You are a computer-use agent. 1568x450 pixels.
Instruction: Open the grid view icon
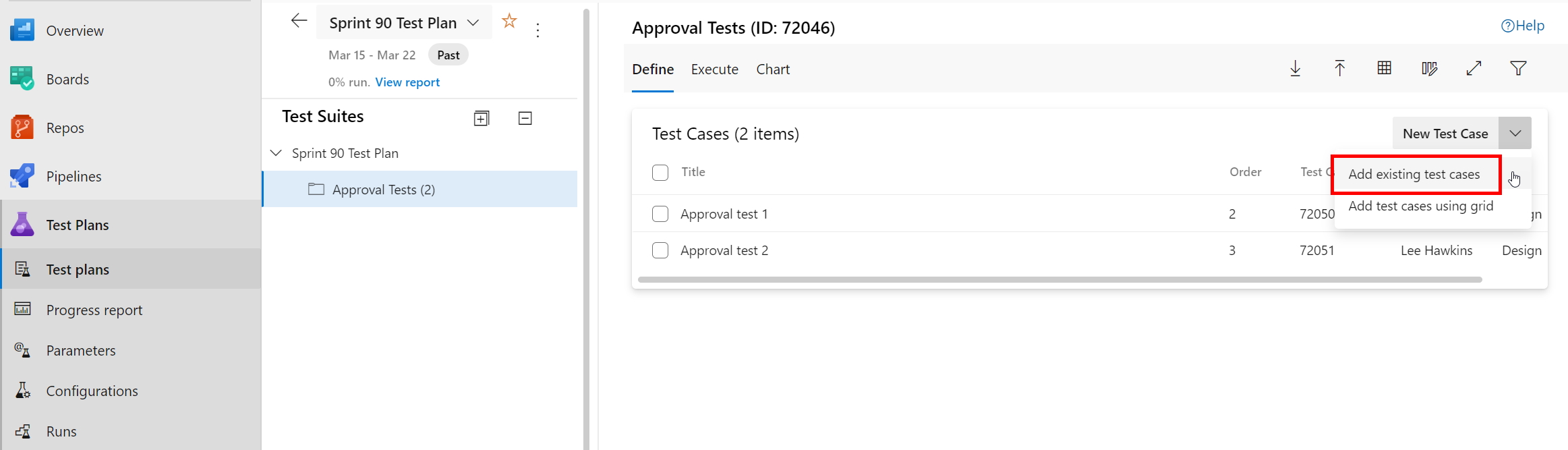point(1384,68)
